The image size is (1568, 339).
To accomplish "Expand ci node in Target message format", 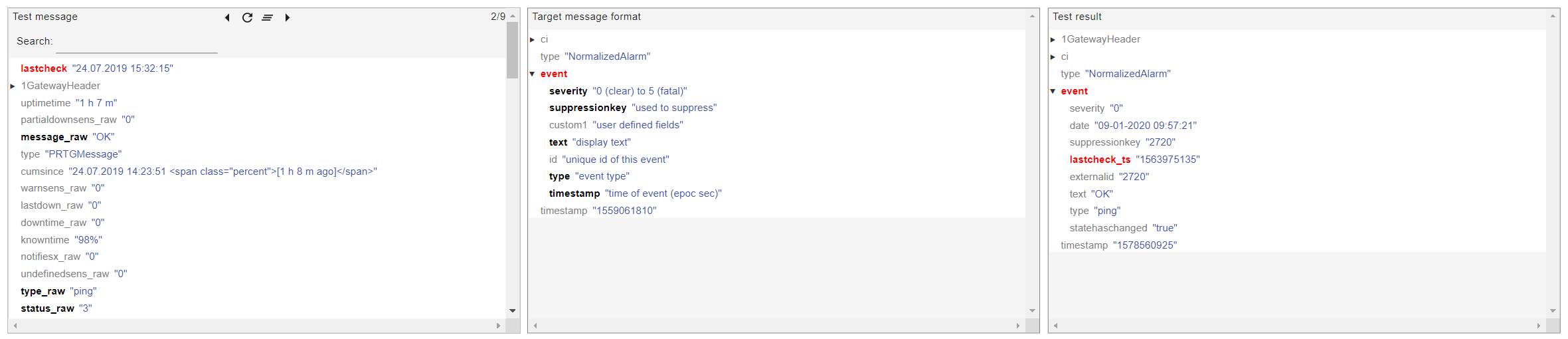I will click(x=533, y=40).
